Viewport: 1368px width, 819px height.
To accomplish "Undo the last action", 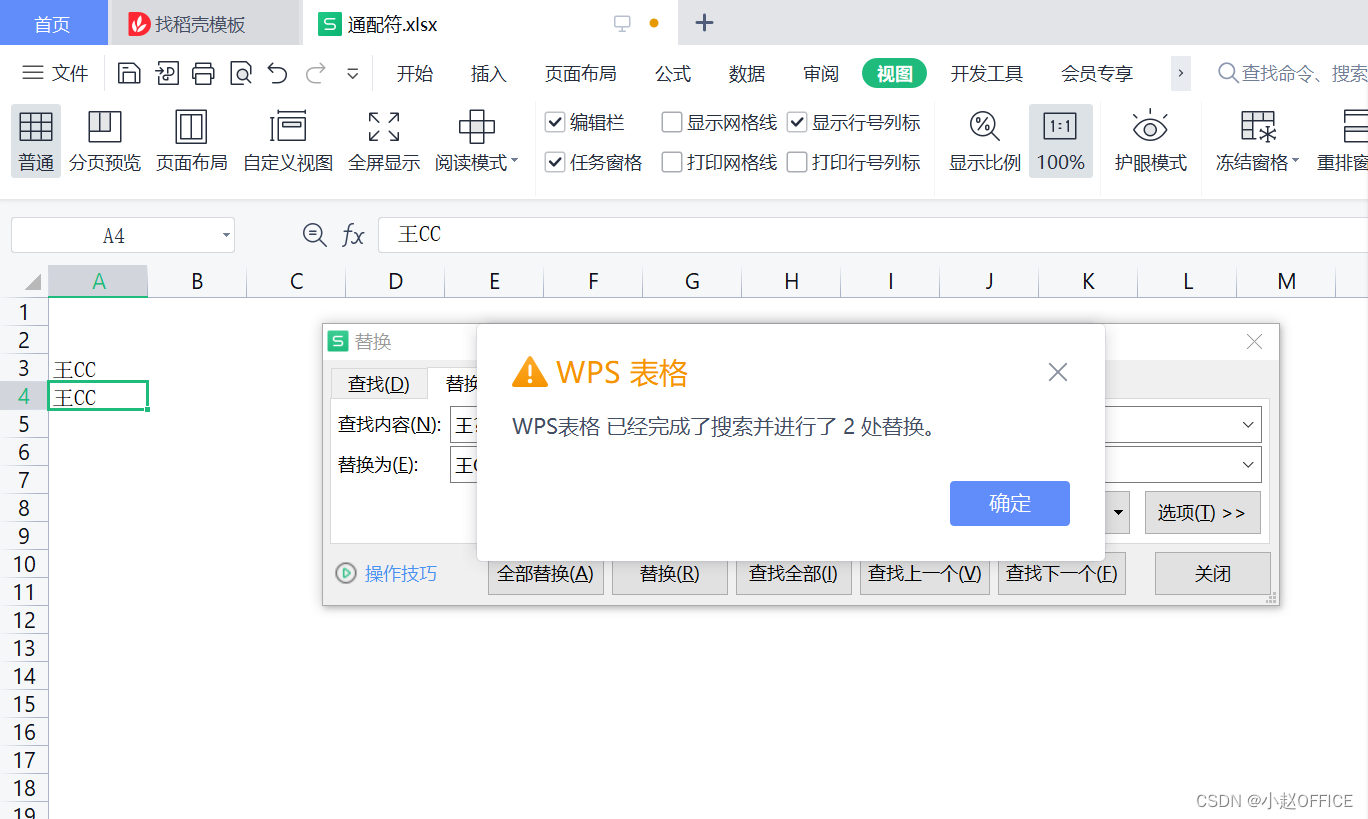I will [277, 73].
